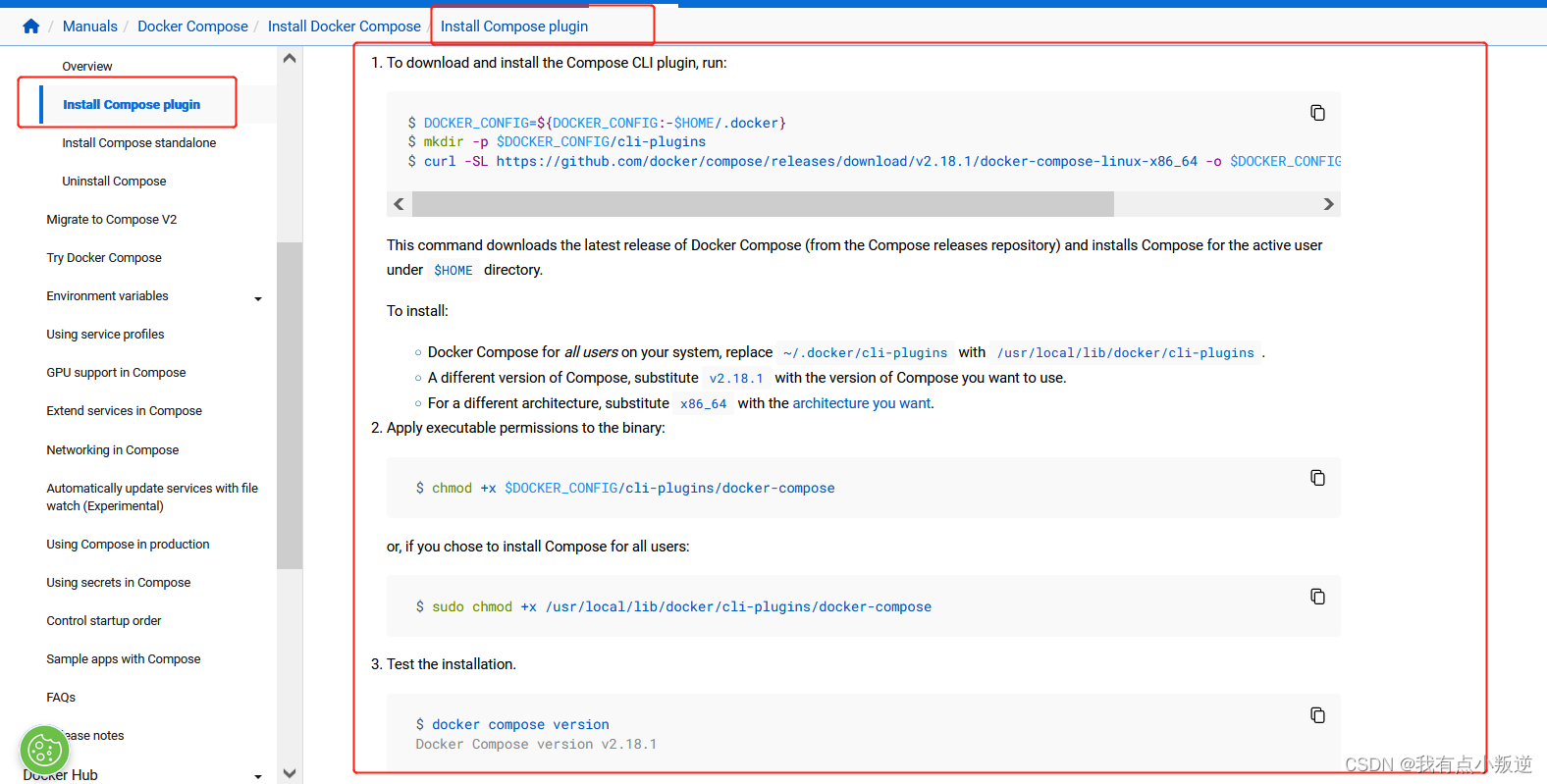Click the '~/.docker/cli-plugins' inline code
Viewport: 1547px width, 784px height.
[866, 353]
